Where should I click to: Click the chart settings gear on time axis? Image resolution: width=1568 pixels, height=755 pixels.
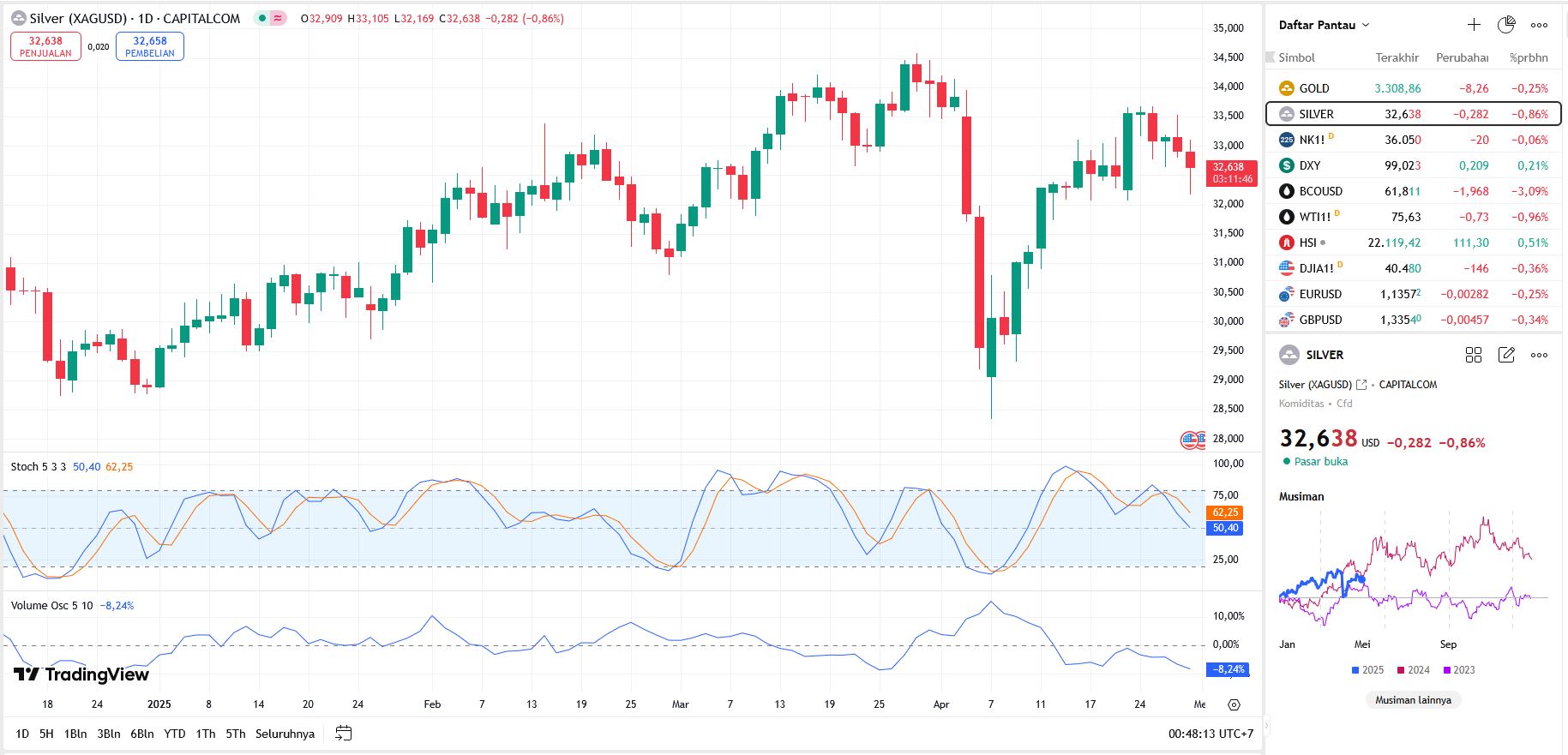point(1234,704)
